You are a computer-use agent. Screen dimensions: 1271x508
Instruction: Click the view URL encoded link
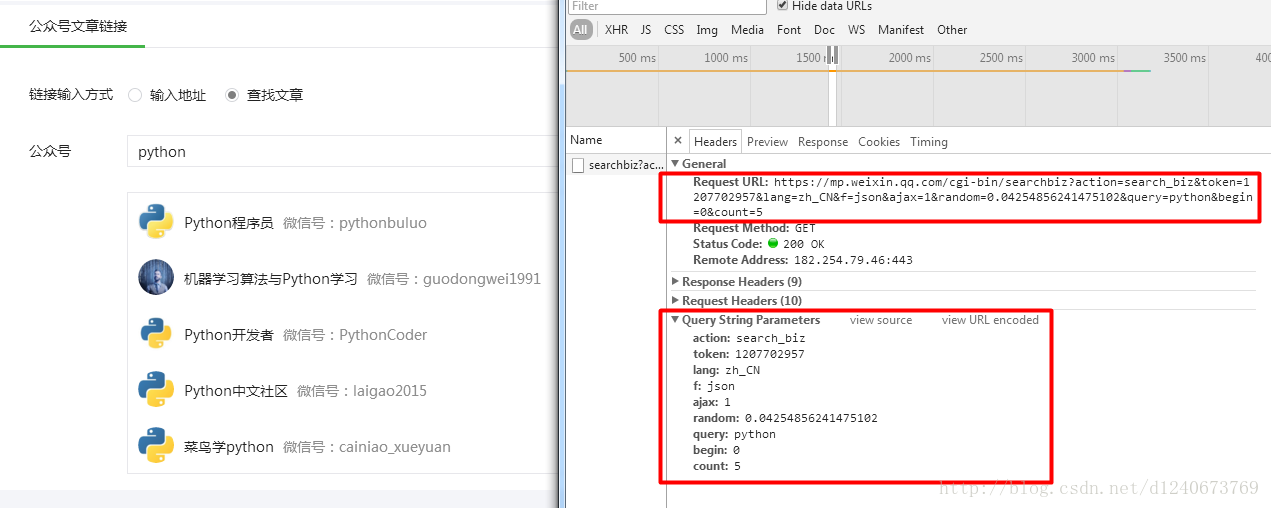pyautogui.click(x=989, y=320)
